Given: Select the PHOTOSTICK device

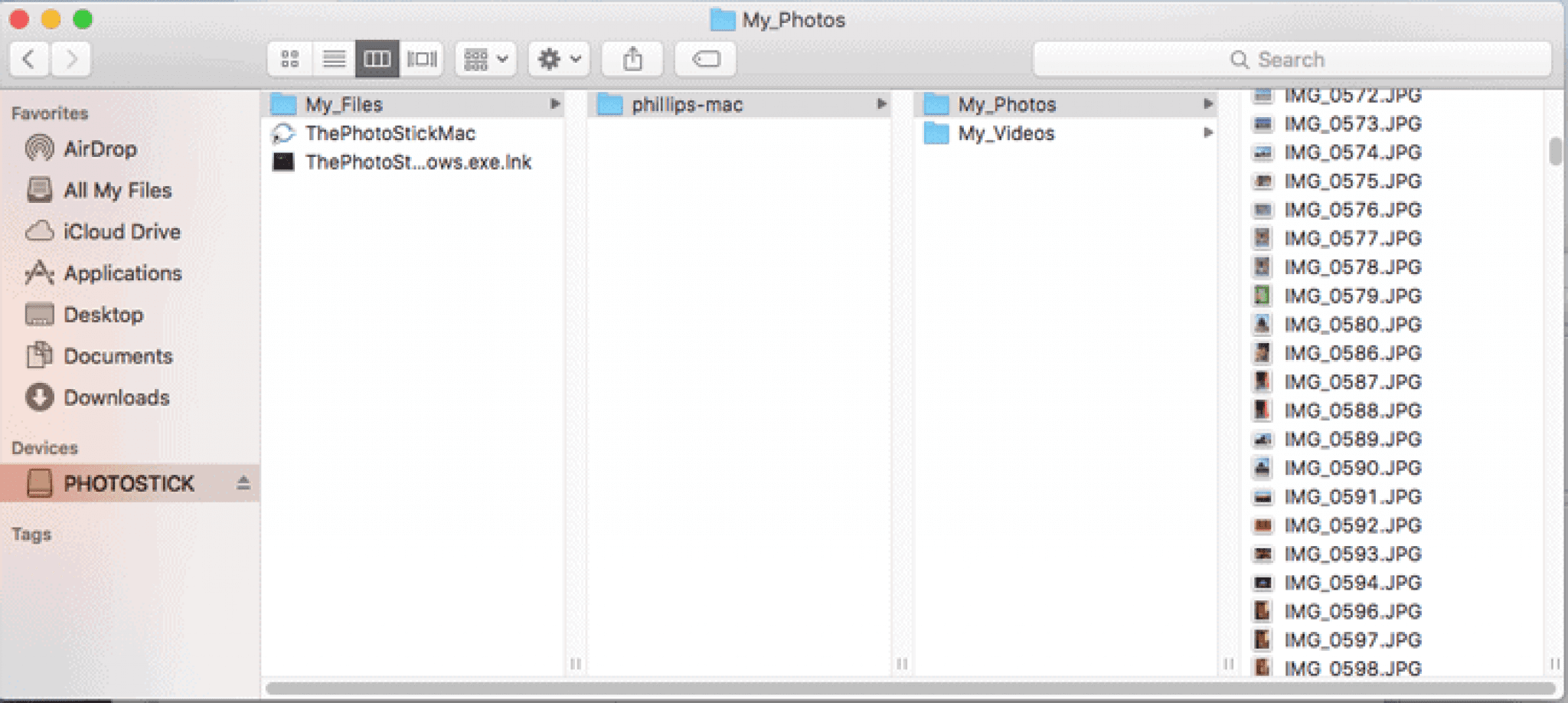Looking at the screenshot, I should [x=130, y=483].
